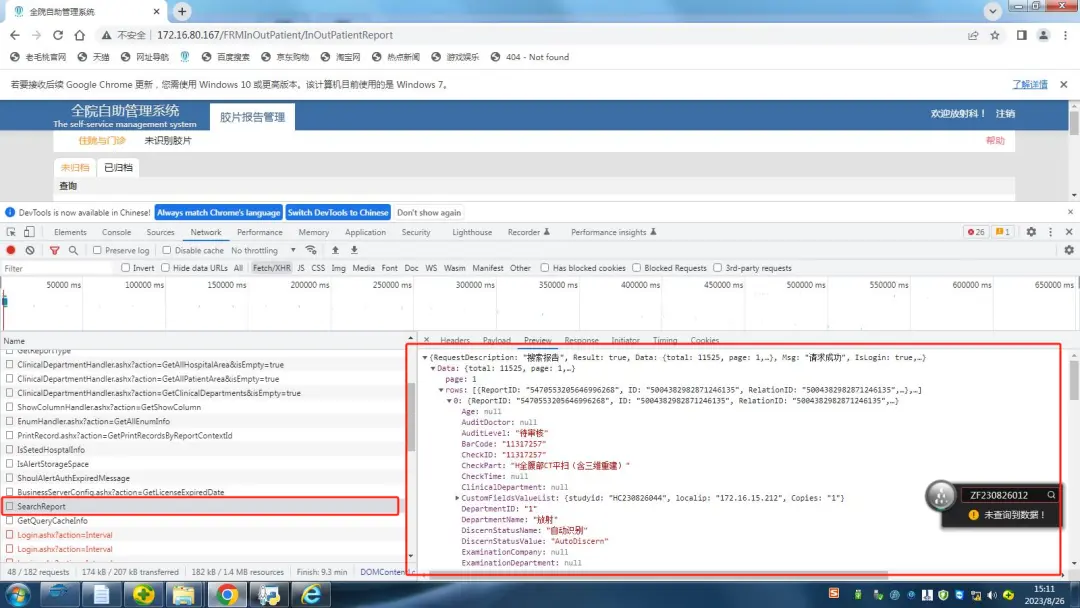Collapse the root RequestDescription object

click(x=424, y=357)
